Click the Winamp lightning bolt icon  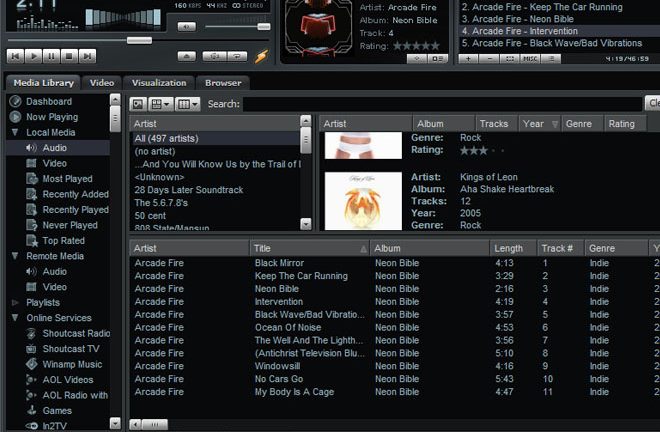(261, 56)
